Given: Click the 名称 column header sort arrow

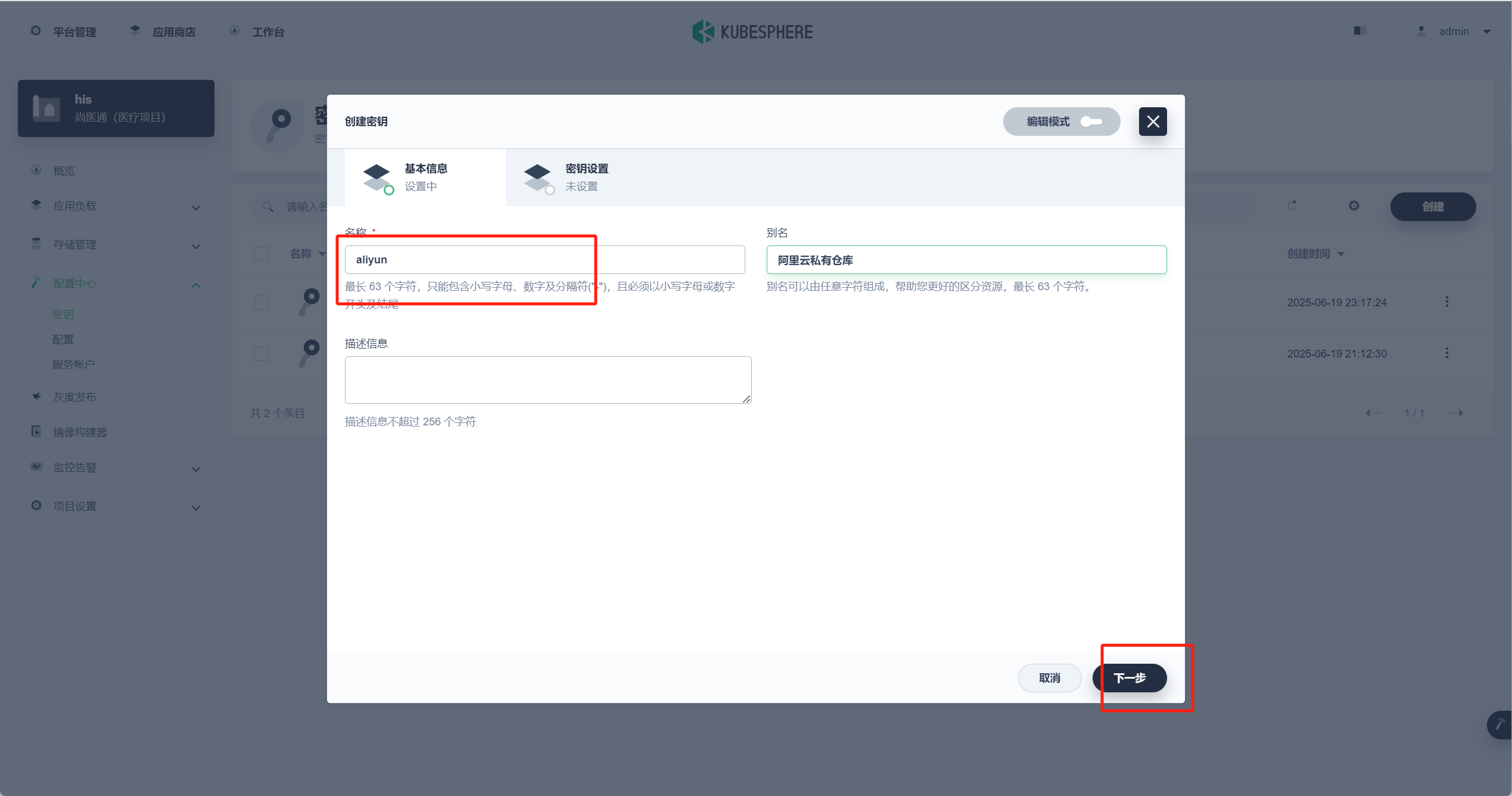Looking at the screenshot, I should (322, 254).
